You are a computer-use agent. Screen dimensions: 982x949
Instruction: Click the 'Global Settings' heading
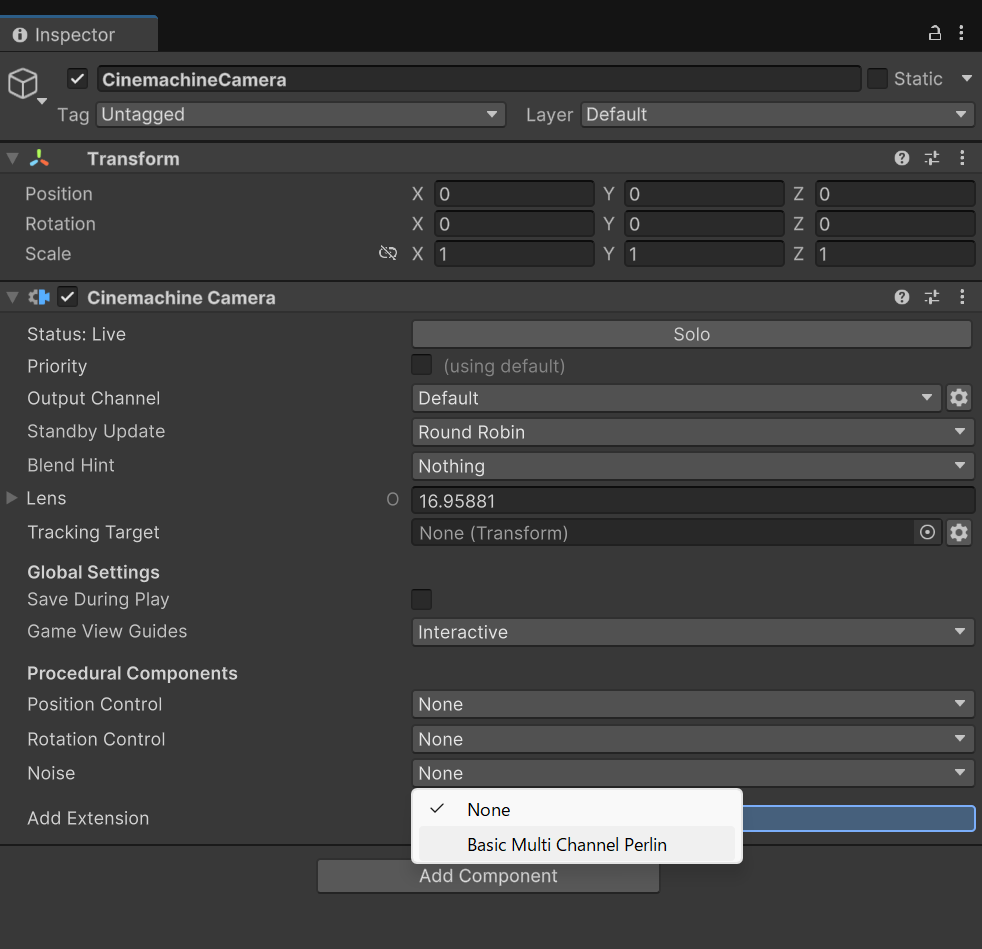[93, 572]
